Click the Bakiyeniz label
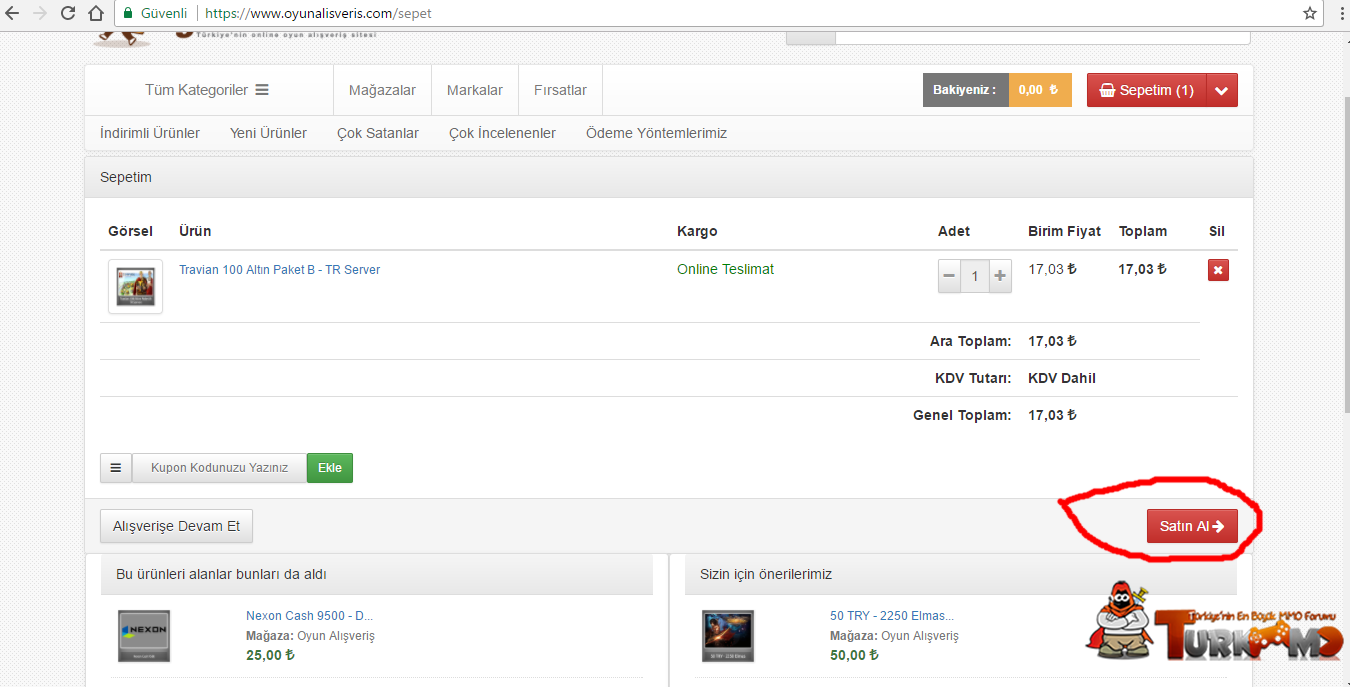1350x687 pixels. pyautogui.click(x=965, y=90)
